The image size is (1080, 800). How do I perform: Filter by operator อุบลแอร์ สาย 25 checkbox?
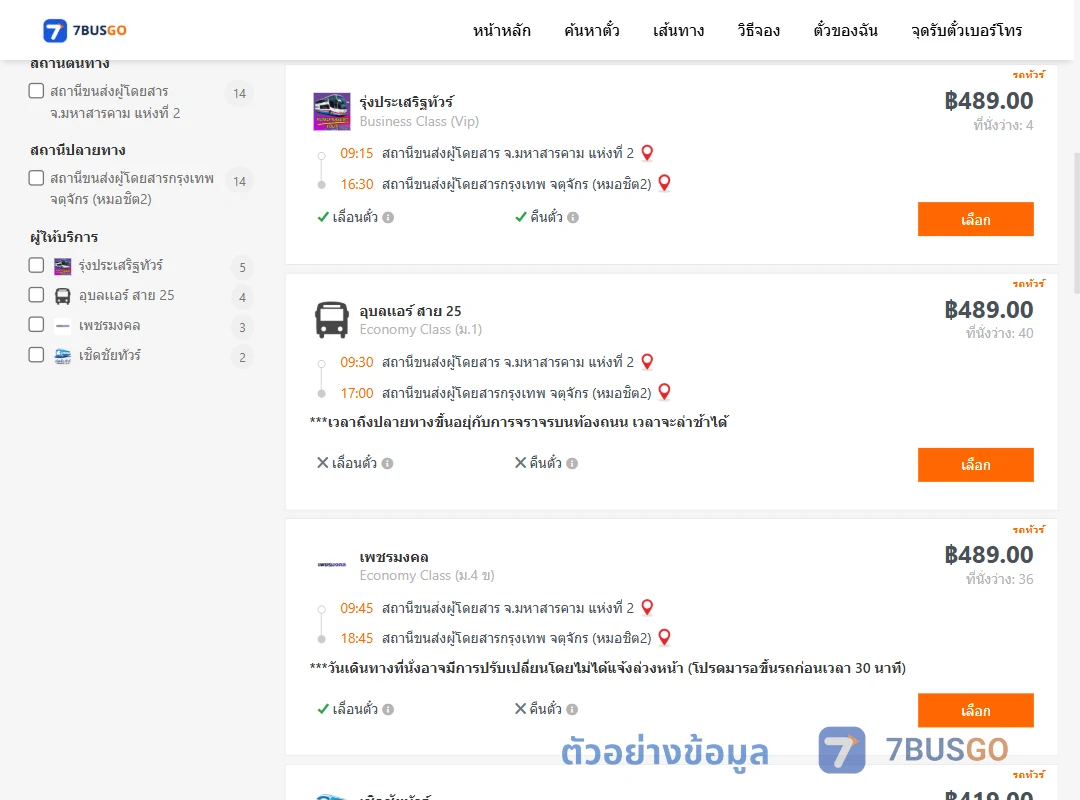pyautogui.click(x=37, y=295)
